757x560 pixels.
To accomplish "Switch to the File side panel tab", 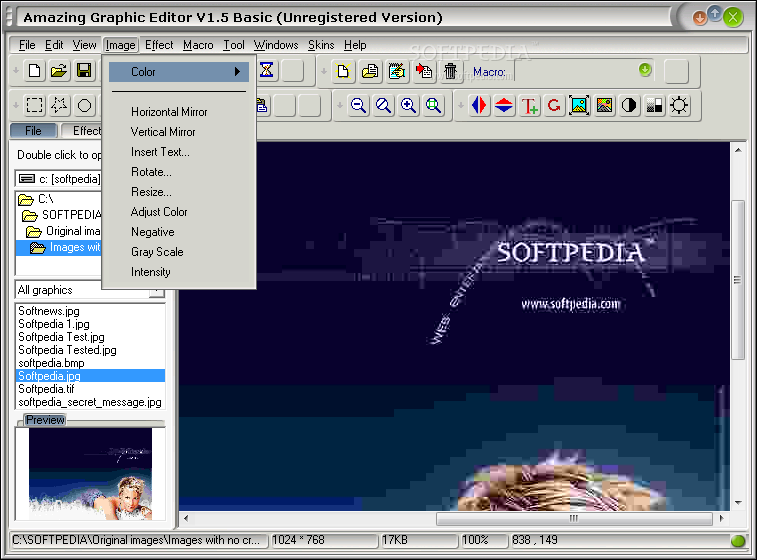I will coord(33,131).
